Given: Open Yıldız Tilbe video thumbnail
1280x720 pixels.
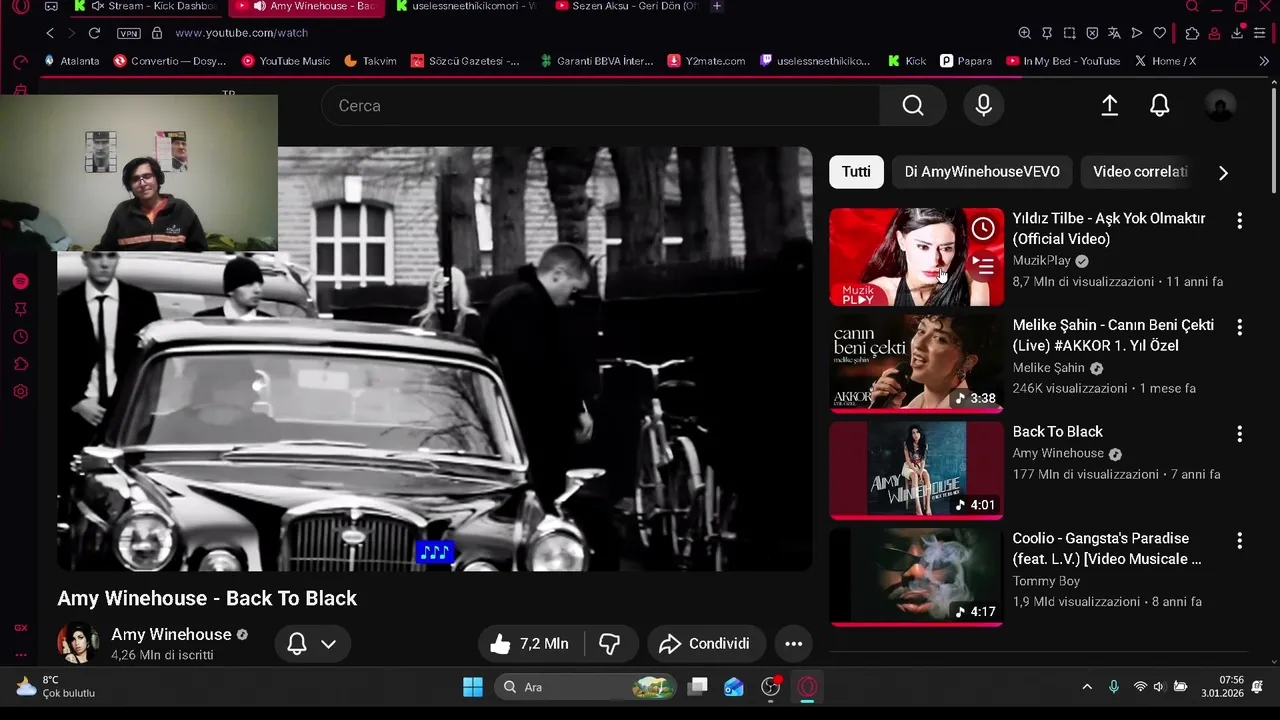Looking at the screenshot, I should pyautogui.click(x=916, y=257).
